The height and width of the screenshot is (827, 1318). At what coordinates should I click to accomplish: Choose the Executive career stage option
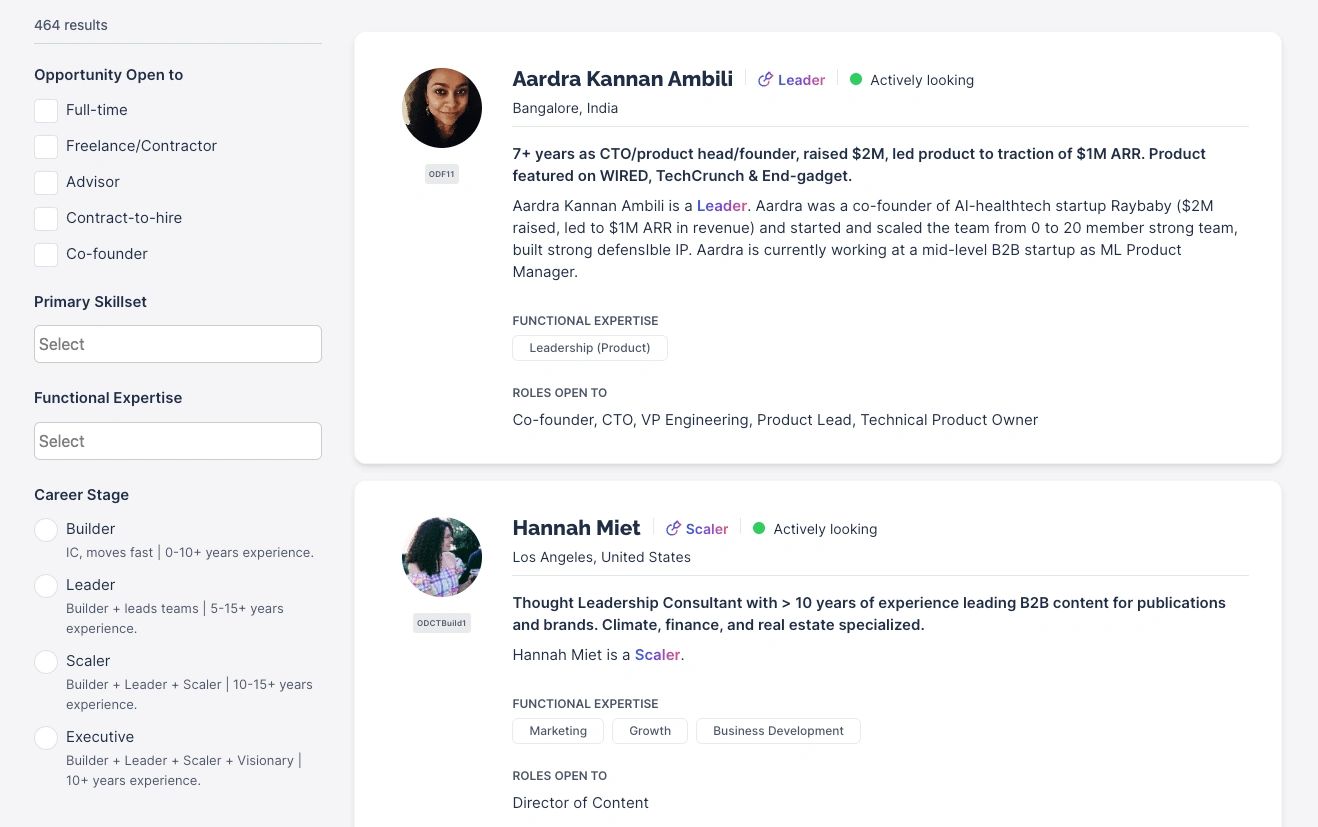tap(46, 738)
